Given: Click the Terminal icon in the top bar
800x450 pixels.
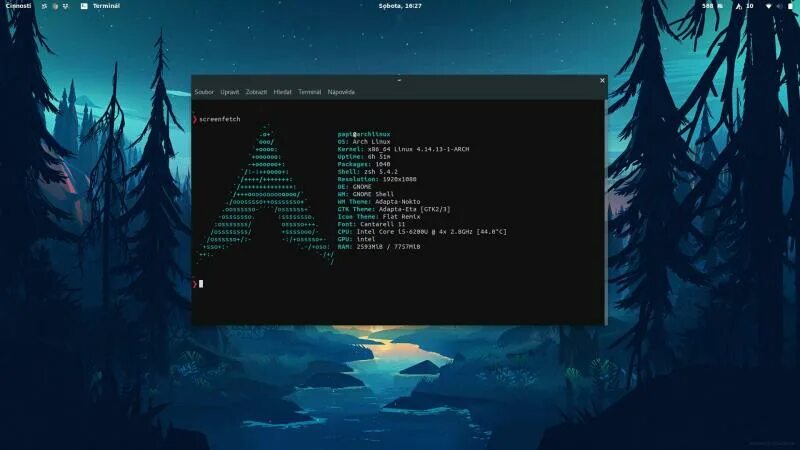Looking at the screenshot, I should pos(84,6).
